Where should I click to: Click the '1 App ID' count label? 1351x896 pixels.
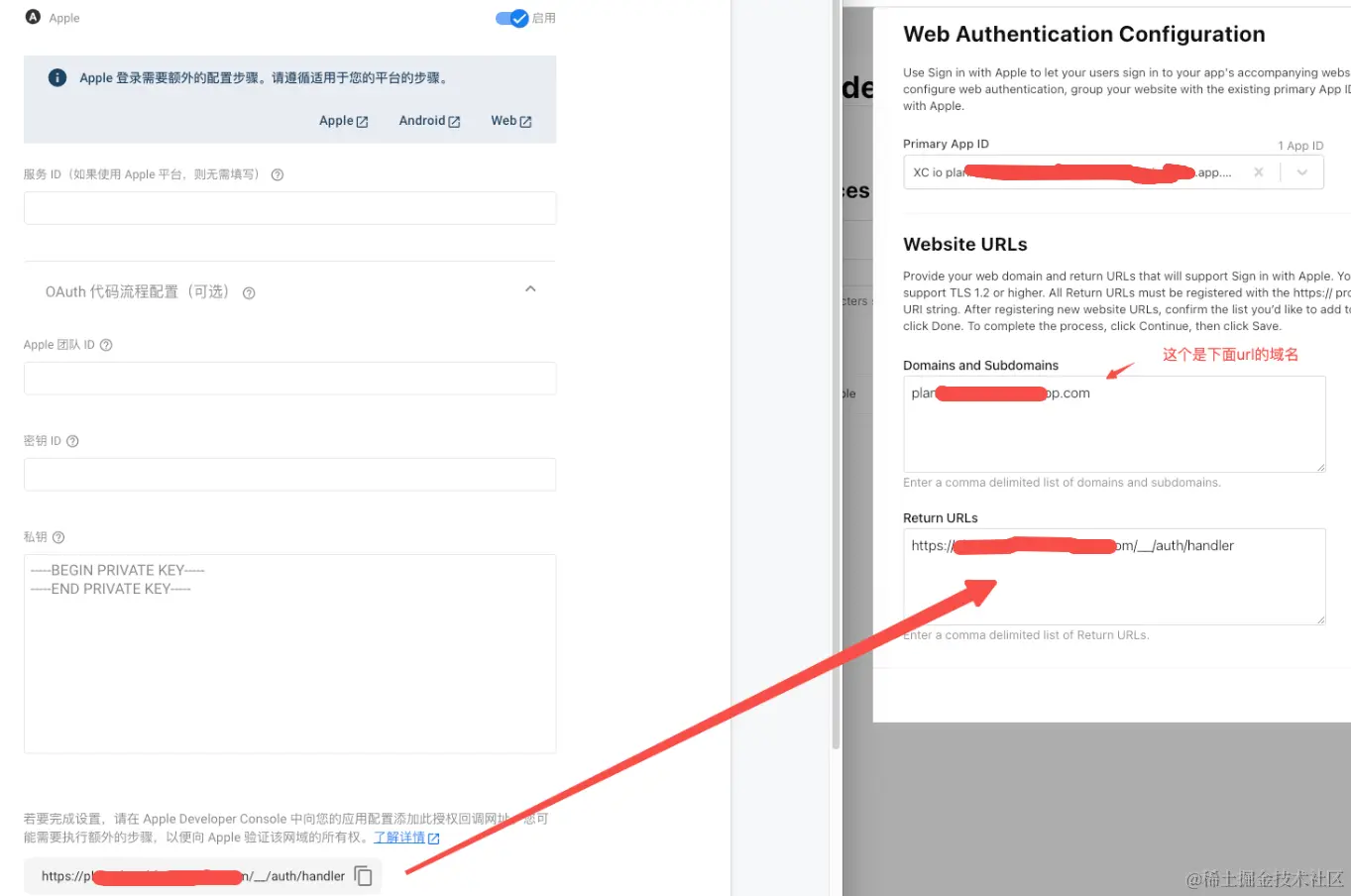tap(1300, 146)
